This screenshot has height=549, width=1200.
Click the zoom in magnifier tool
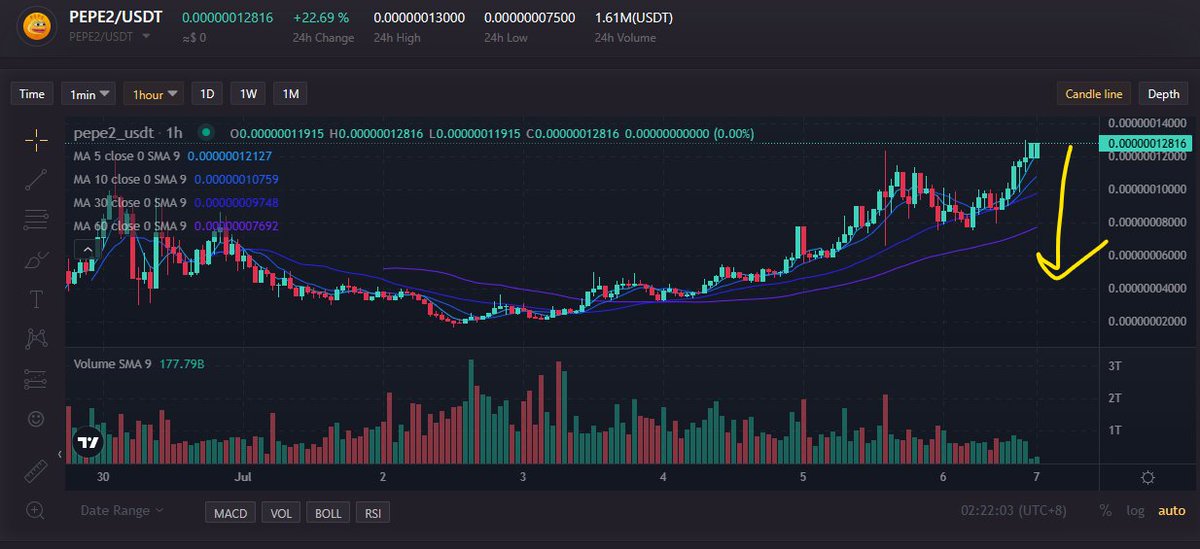pyautogui.click(x=36, y=510)
